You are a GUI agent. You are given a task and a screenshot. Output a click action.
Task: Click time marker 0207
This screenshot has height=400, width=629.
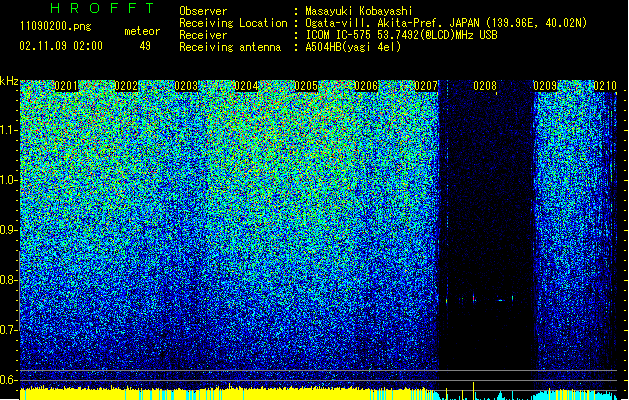click(426, 86)
